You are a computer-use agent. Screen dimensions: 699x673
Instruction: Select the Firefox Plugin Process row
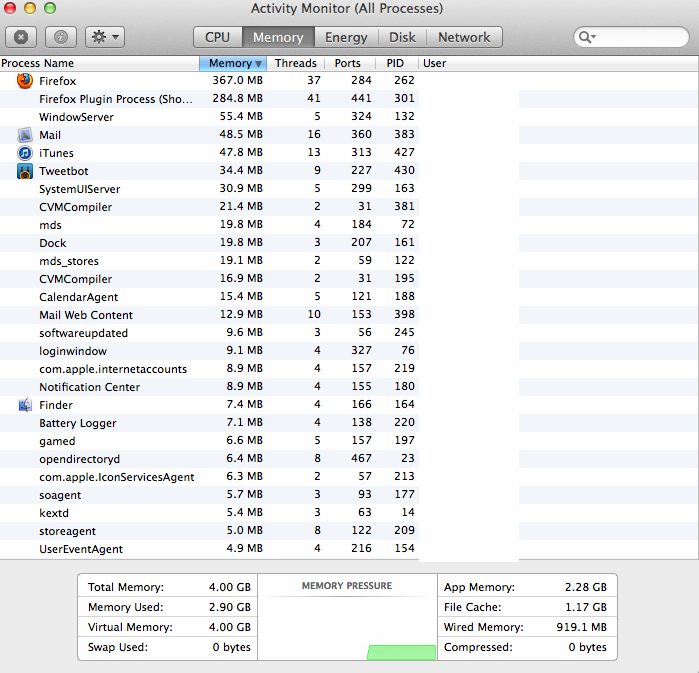pos(350,99)
